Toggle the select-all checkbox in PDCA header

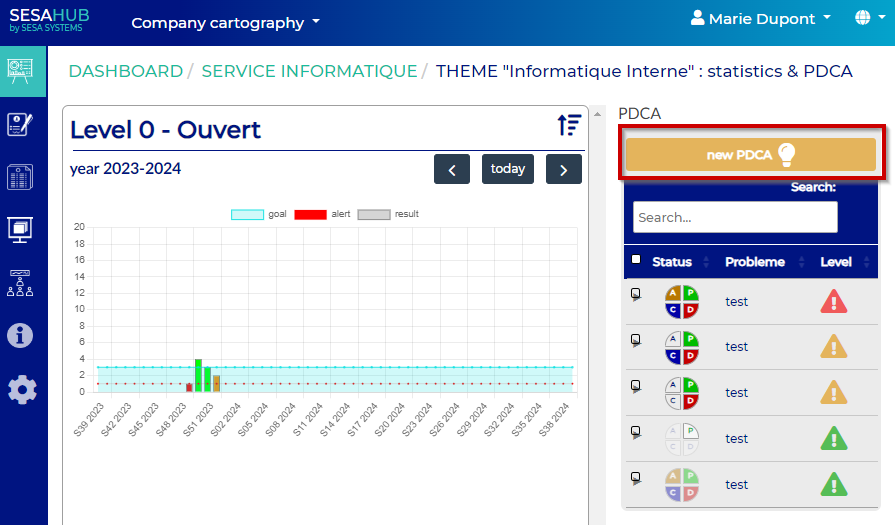636,260
